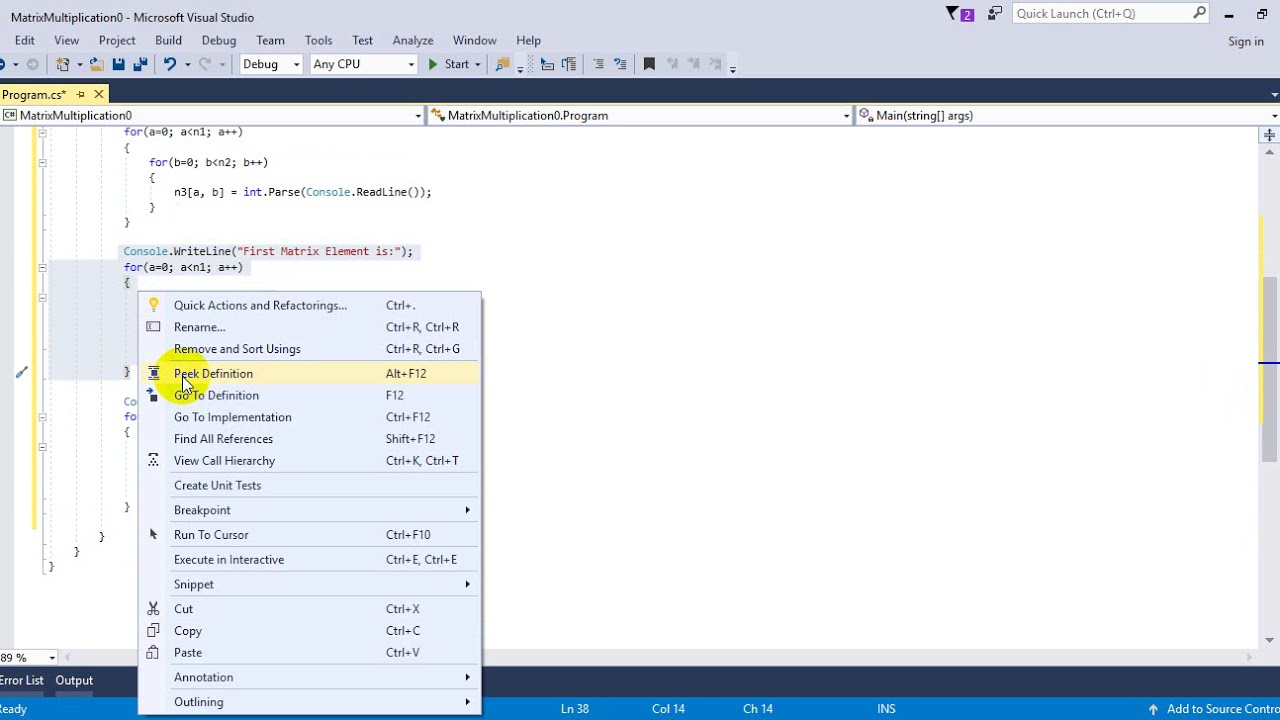The height and width of the screenshot is (720, 1280).
Task: Click the vertical editor scrollbar thumb
Action: (1269, 368)
